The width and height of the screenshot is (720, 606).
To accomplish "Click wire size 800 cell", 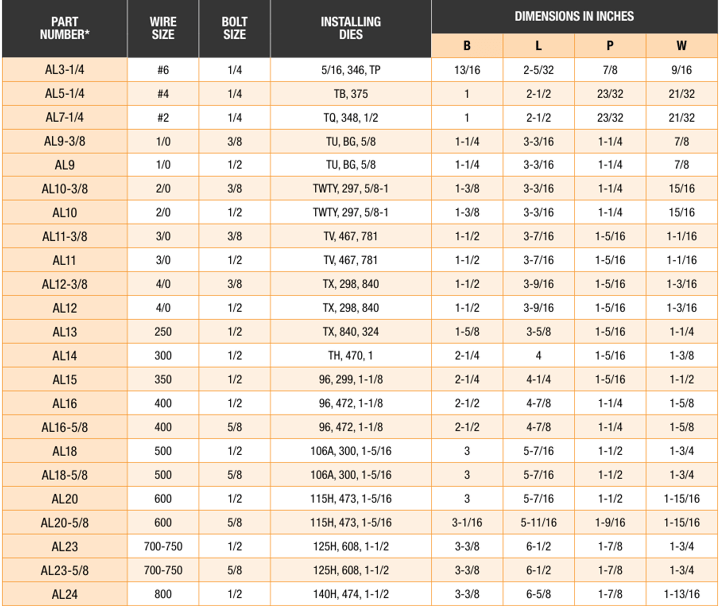I will pyautogui.click(x=162, y=594).
